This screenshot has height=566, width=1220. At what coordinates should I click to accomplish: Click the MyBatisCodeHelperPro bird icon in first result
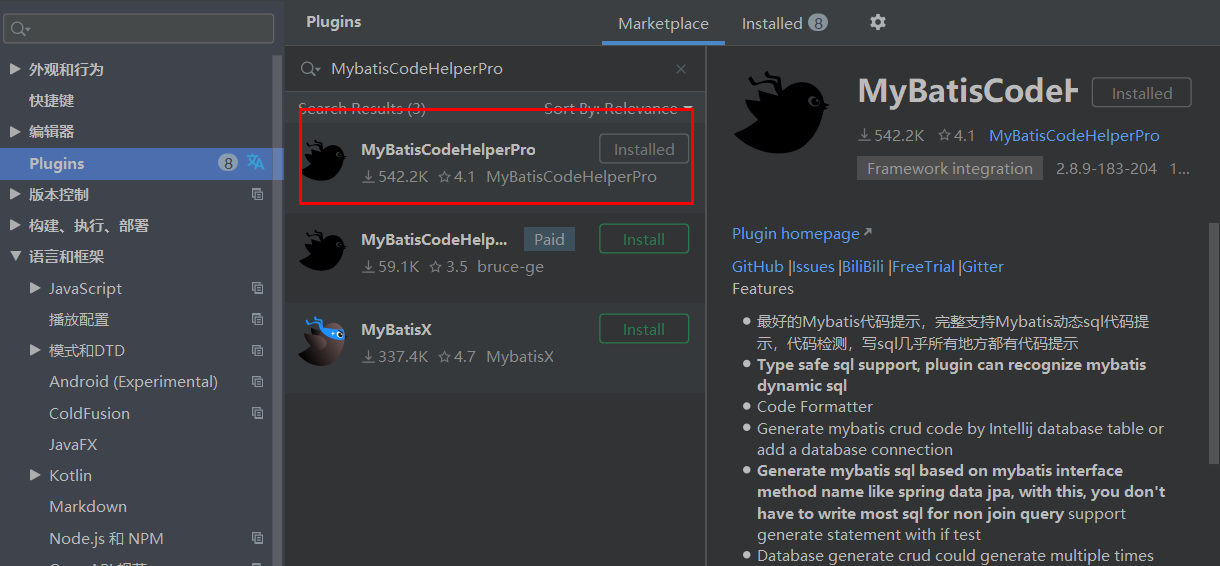[323, 161]
